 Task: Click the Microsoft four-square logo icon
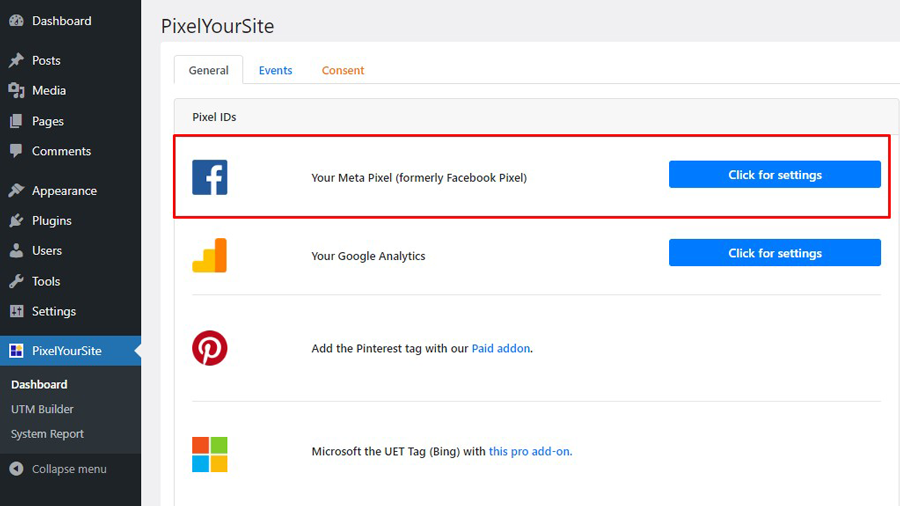click(210, 454)
